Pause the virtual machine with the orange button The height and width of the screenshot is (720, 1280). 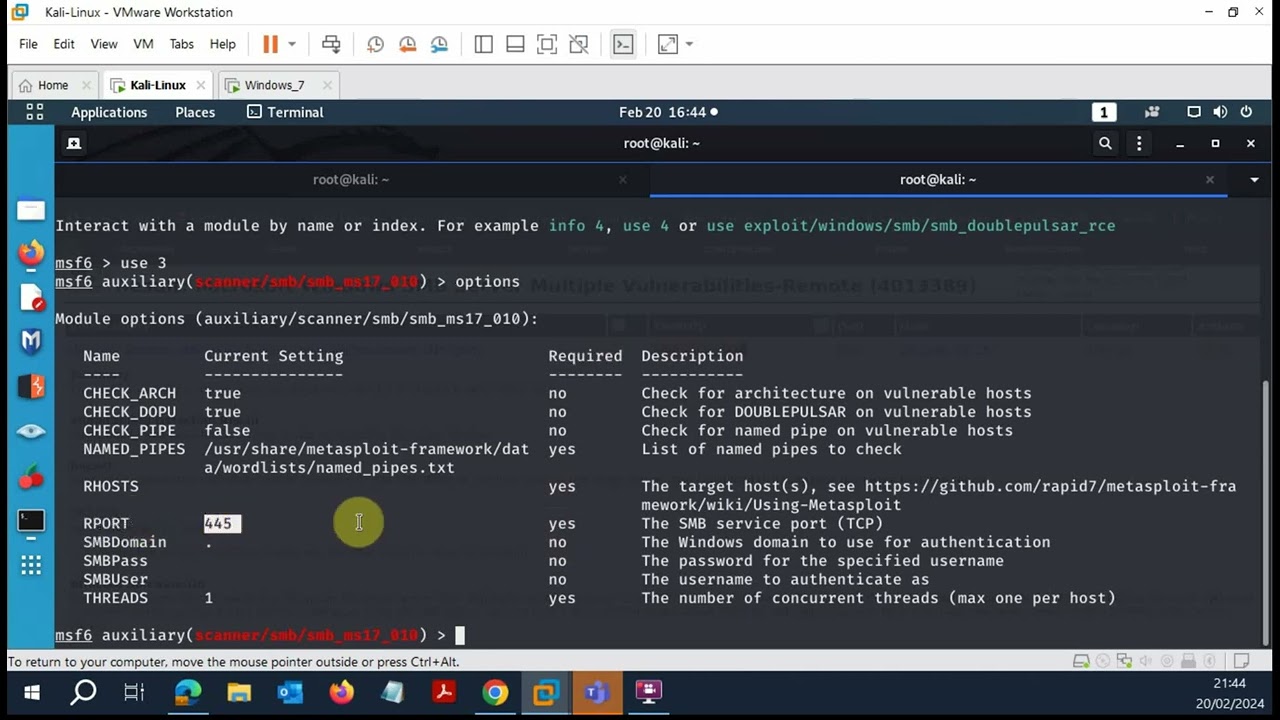tap(270, 44)
